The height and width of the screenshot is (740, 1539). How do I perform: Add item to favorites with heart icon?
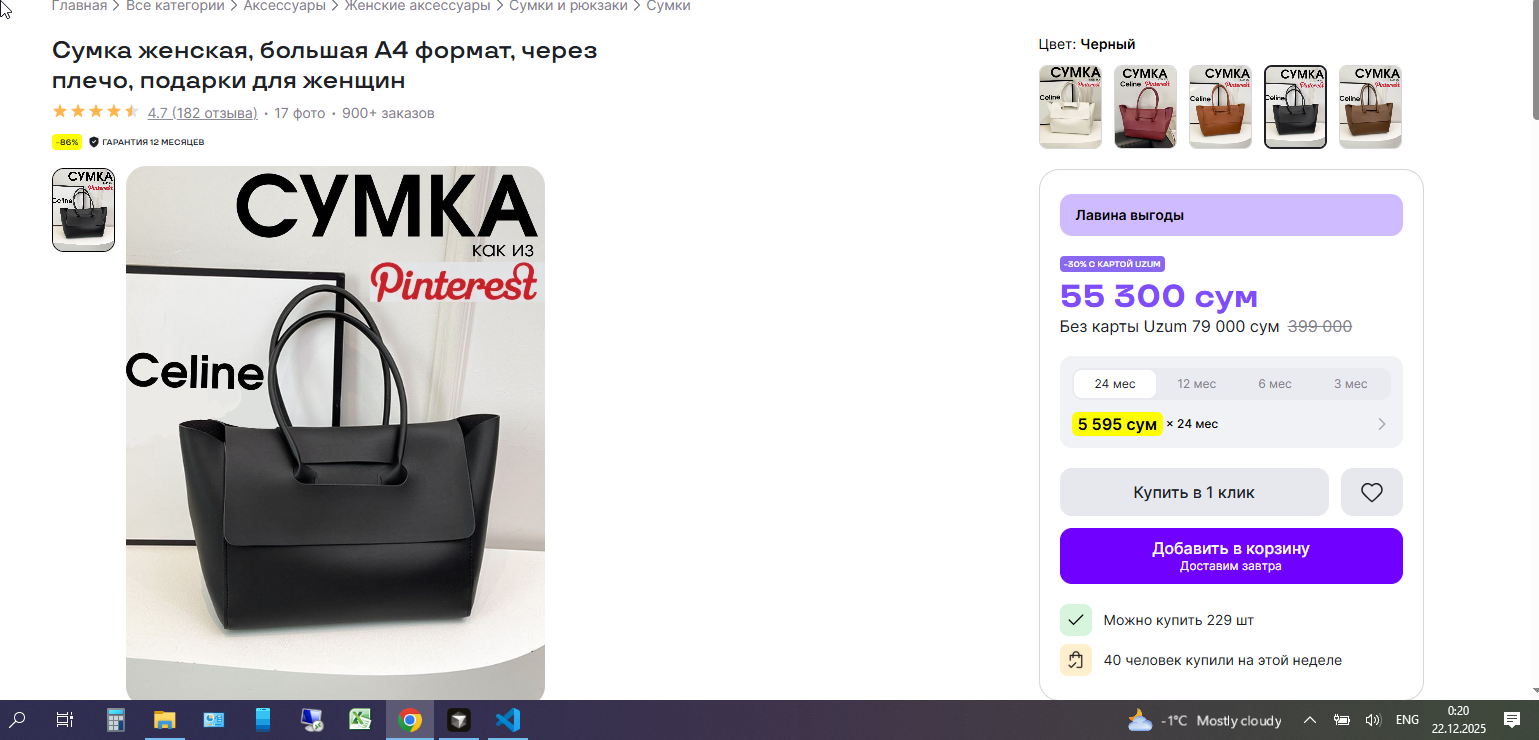[1371, 492]
